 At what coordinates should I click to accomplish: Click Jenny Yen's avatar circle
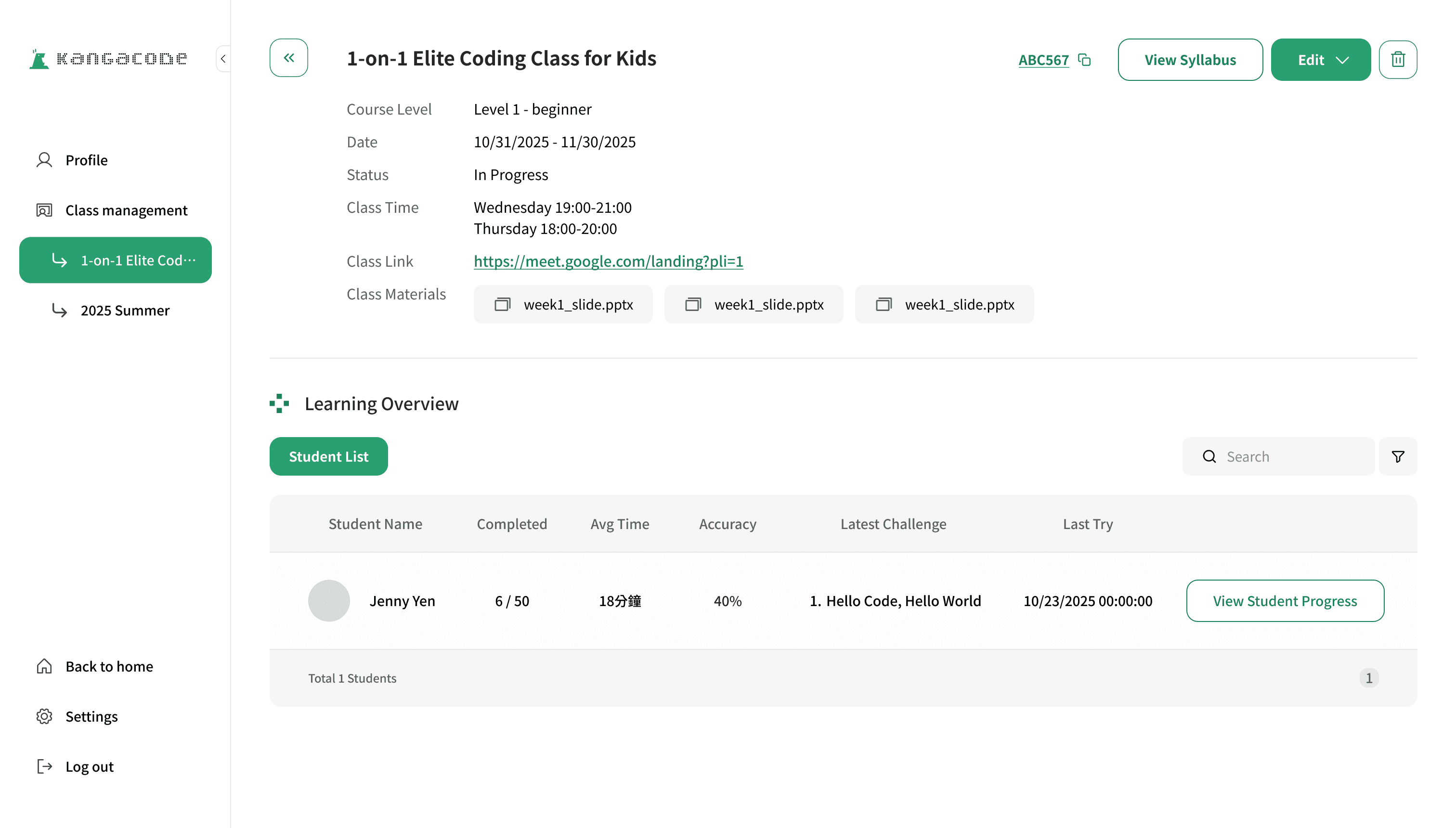tap(329, 600)
